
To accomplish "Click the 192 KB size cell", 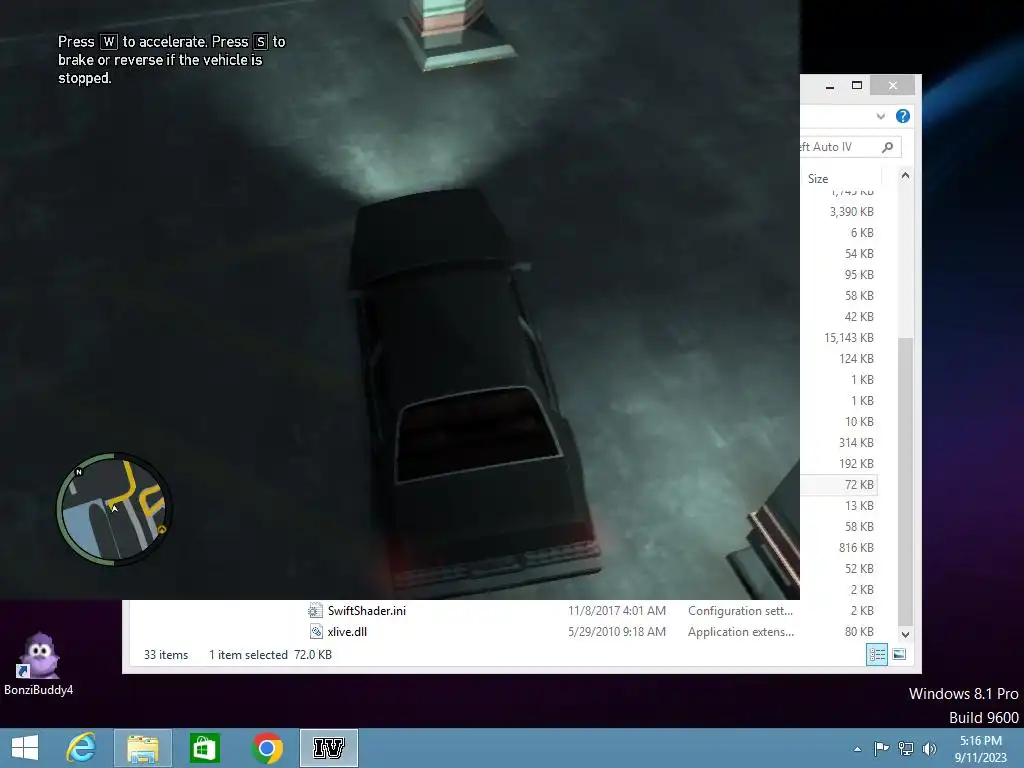I will (x=856, y=464).
